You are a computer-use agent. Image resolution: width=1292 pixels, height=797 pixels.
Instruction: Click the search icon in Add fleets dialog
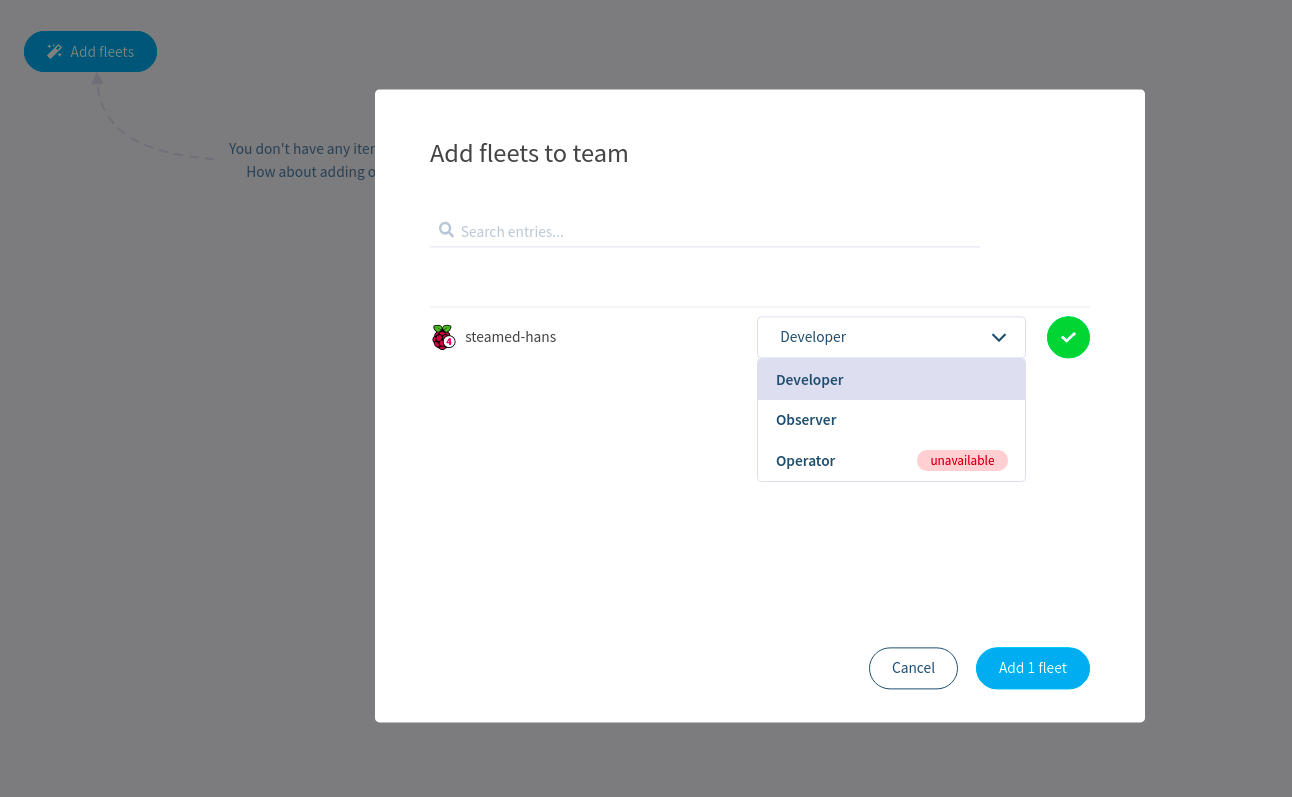coord(446,229)
